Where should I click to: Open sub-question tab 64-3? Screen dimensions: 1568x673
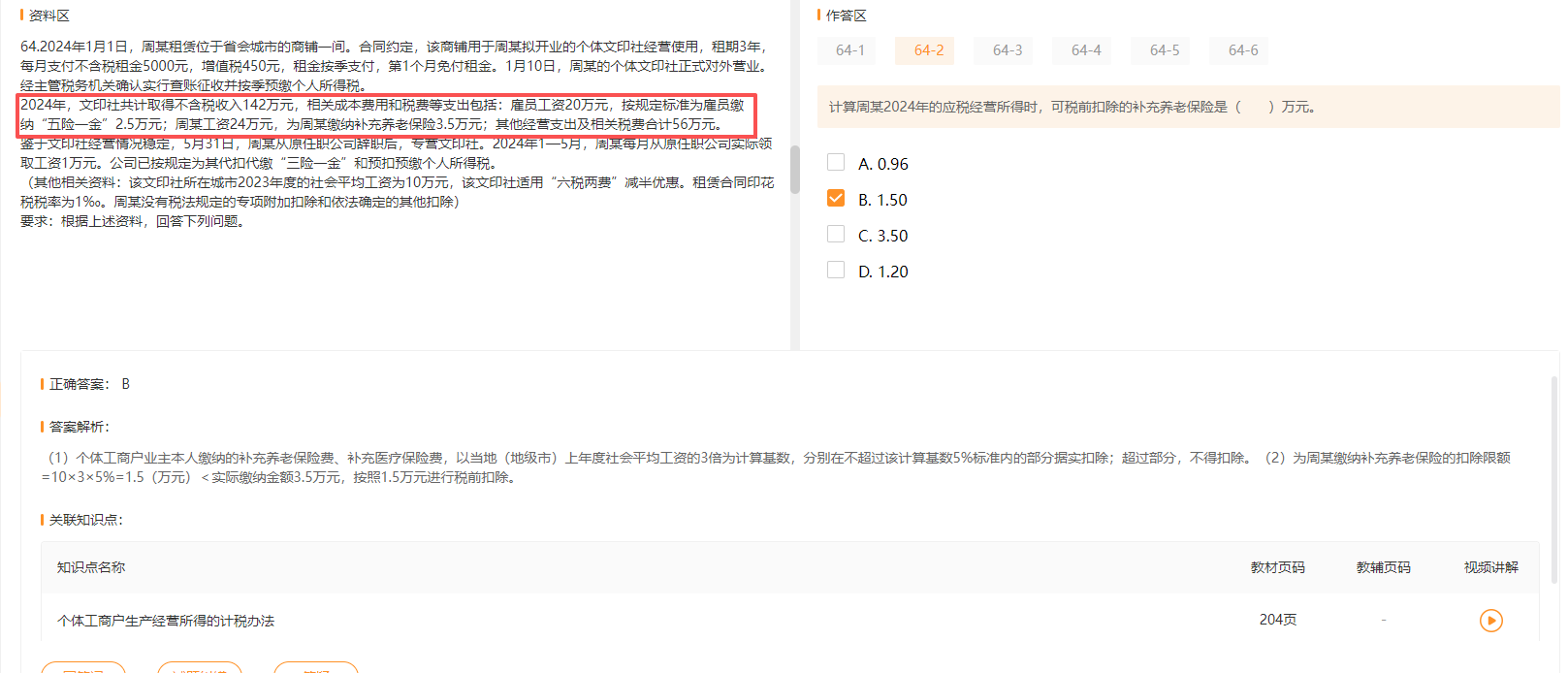pyautogui.click(x=1007, y=50)
